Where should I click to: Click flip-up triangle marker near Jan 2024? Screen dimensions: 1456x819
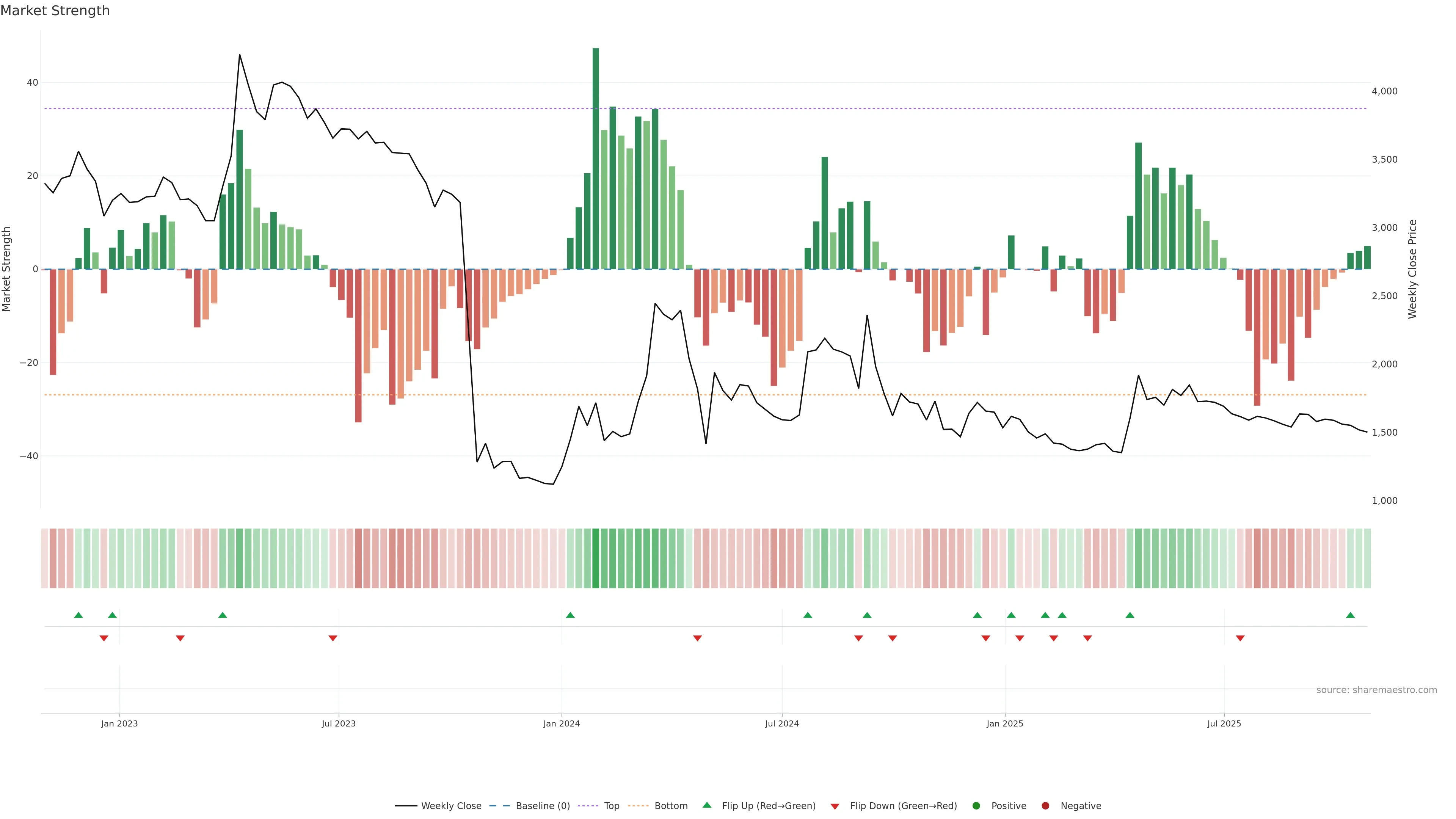[570, 615]
